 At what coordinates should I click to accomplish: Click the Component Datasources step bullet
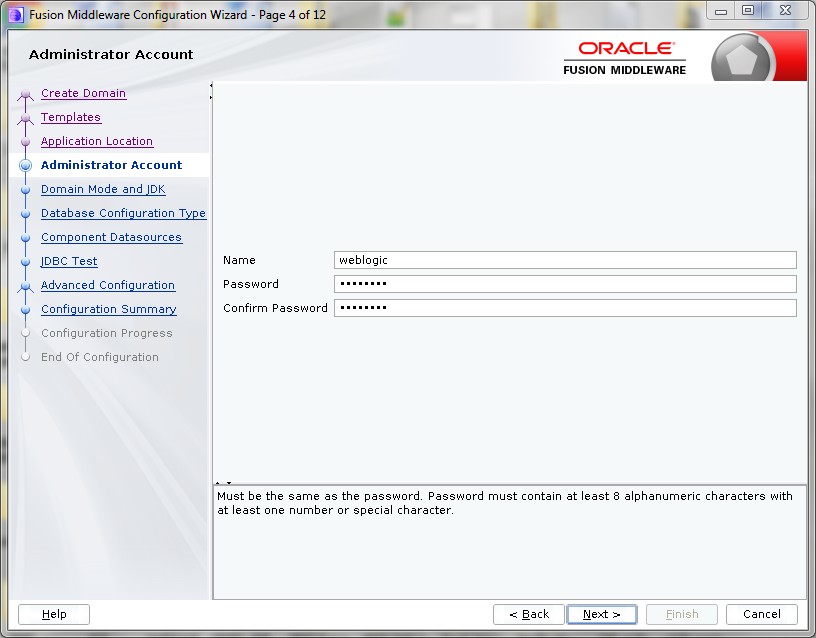click(26, 237)
